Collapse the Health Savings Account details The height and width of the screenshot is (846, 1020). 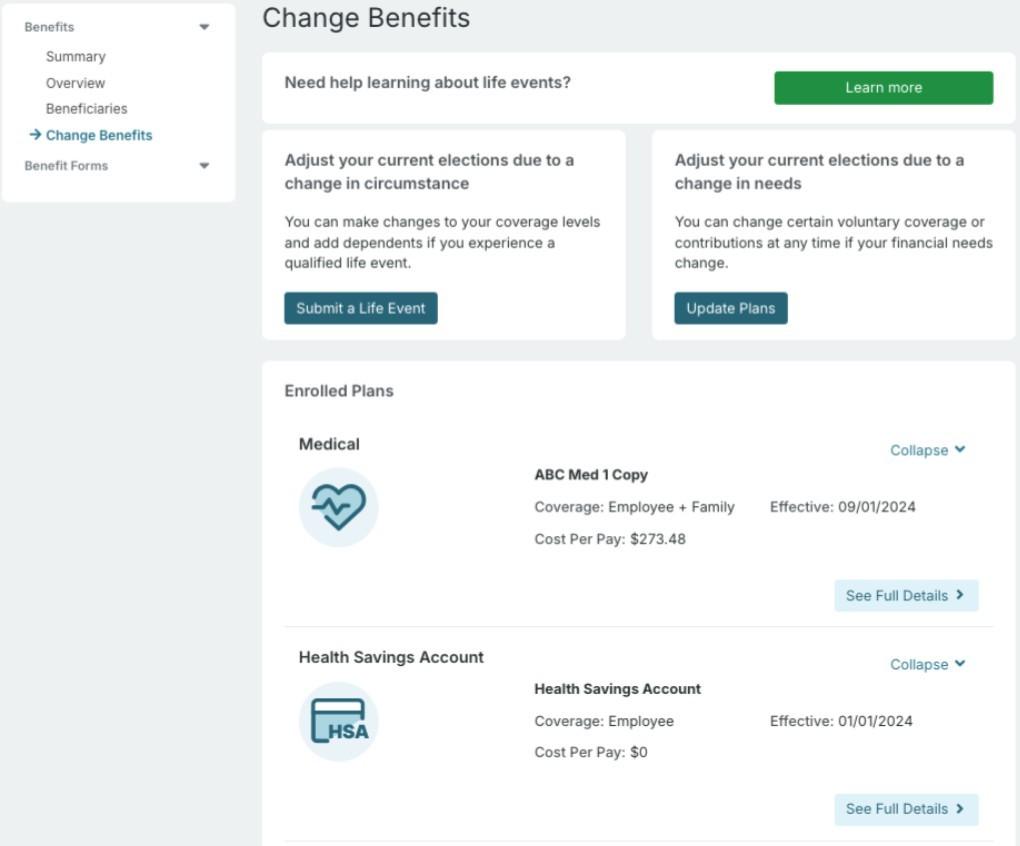click(927, 664)
